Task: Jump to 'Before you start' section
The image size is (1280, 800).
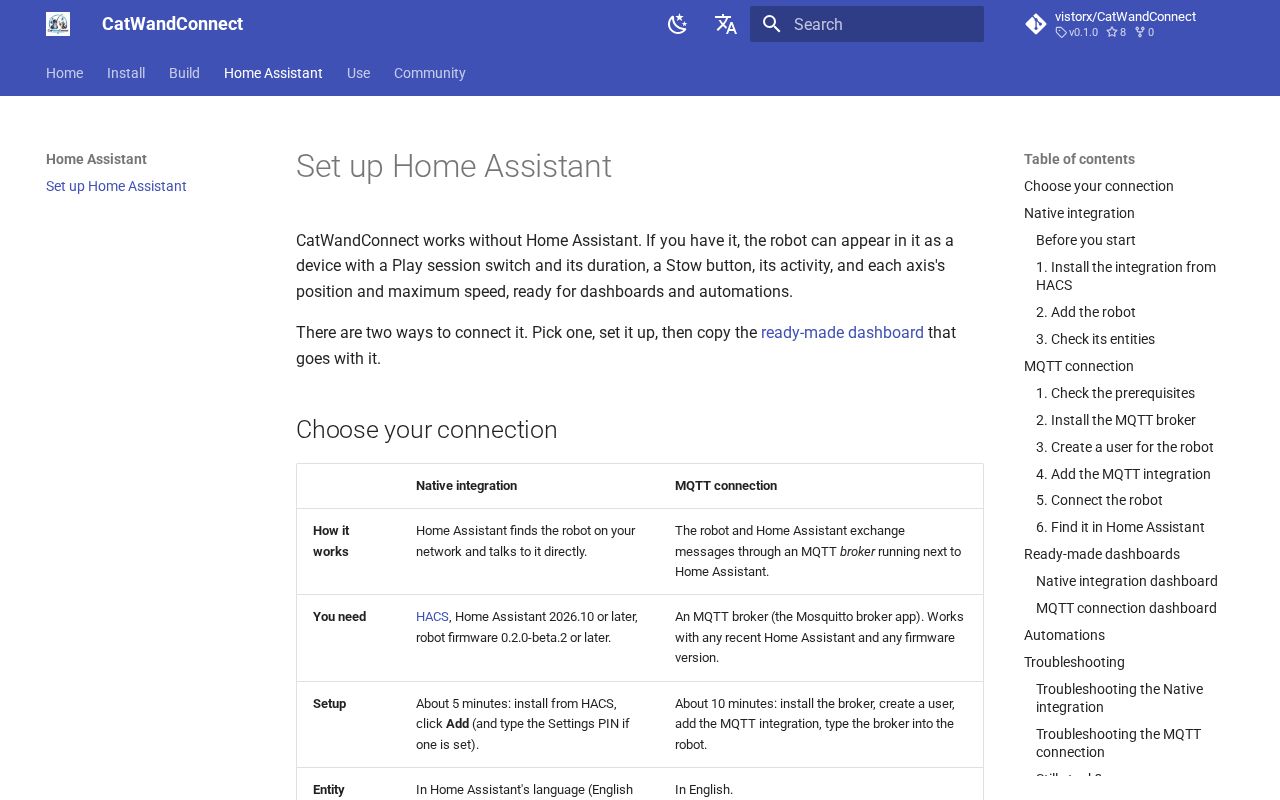Action: click(1086, 240)
